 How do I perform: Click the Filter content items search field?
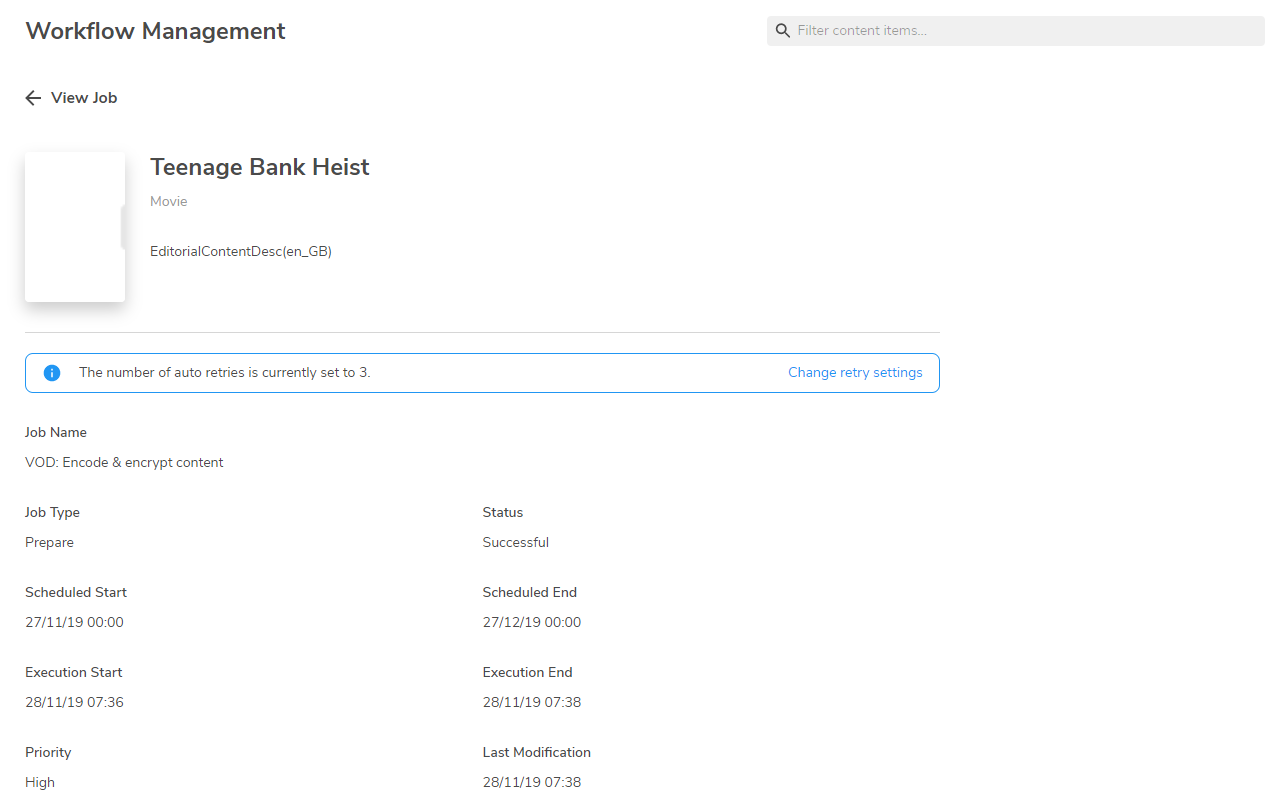(x=1025, y=31)
